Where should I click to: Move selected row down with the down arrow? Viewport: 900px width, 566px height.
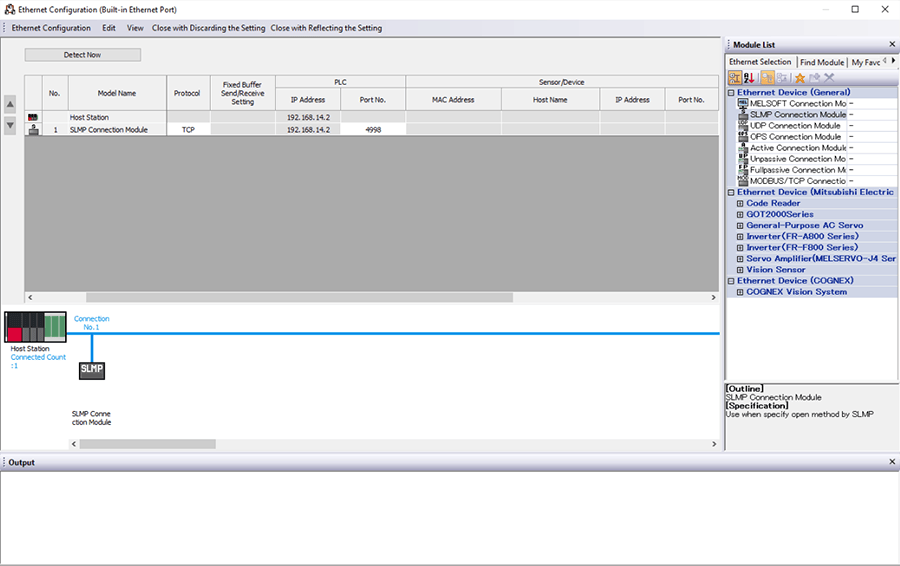tap(10, 125)
